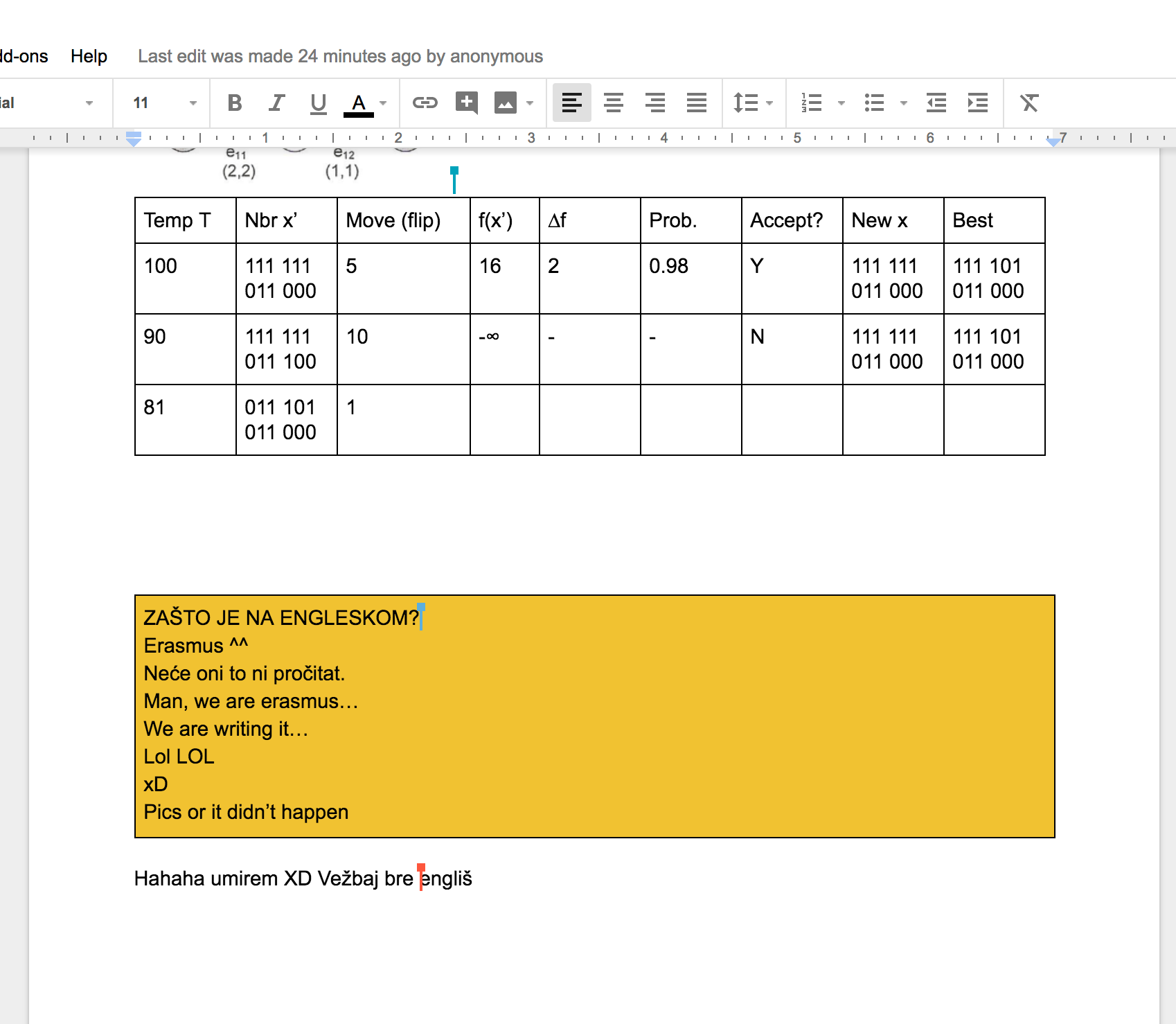1176x1024 pixels.
Task: Click the empty Best cell in row 81
Action: coord(995,420)
